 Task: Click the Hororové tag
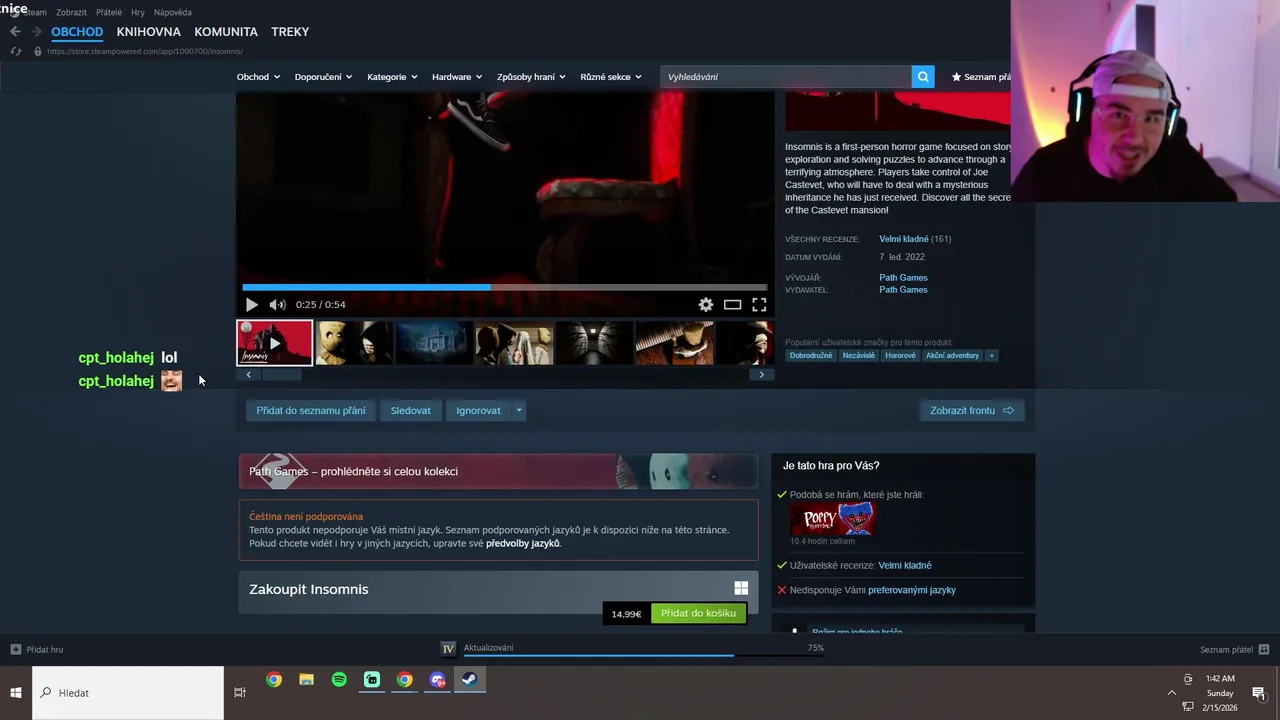point(900,355)
